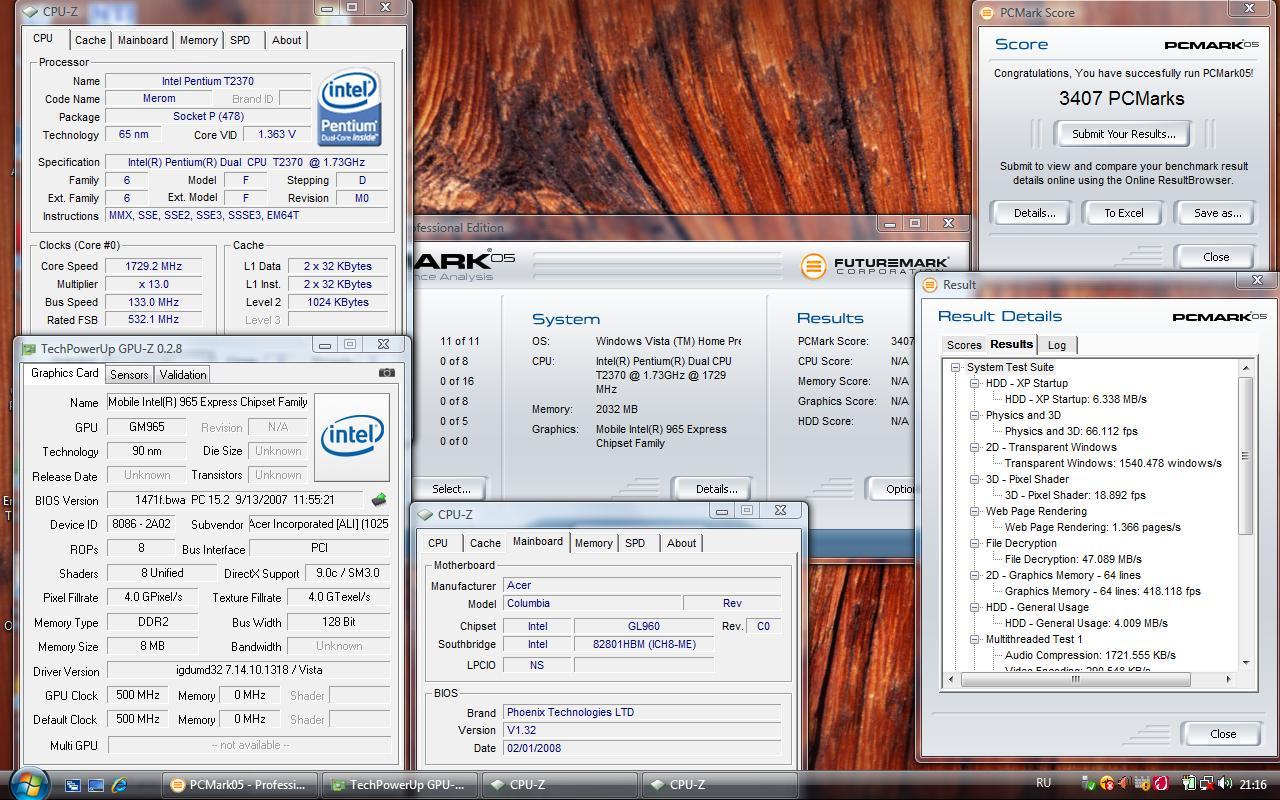The width and height of the screenshot is (1280, 800).
Task: Switch to Validation tab in GPU-Z
Action: [x=183, y=375]
